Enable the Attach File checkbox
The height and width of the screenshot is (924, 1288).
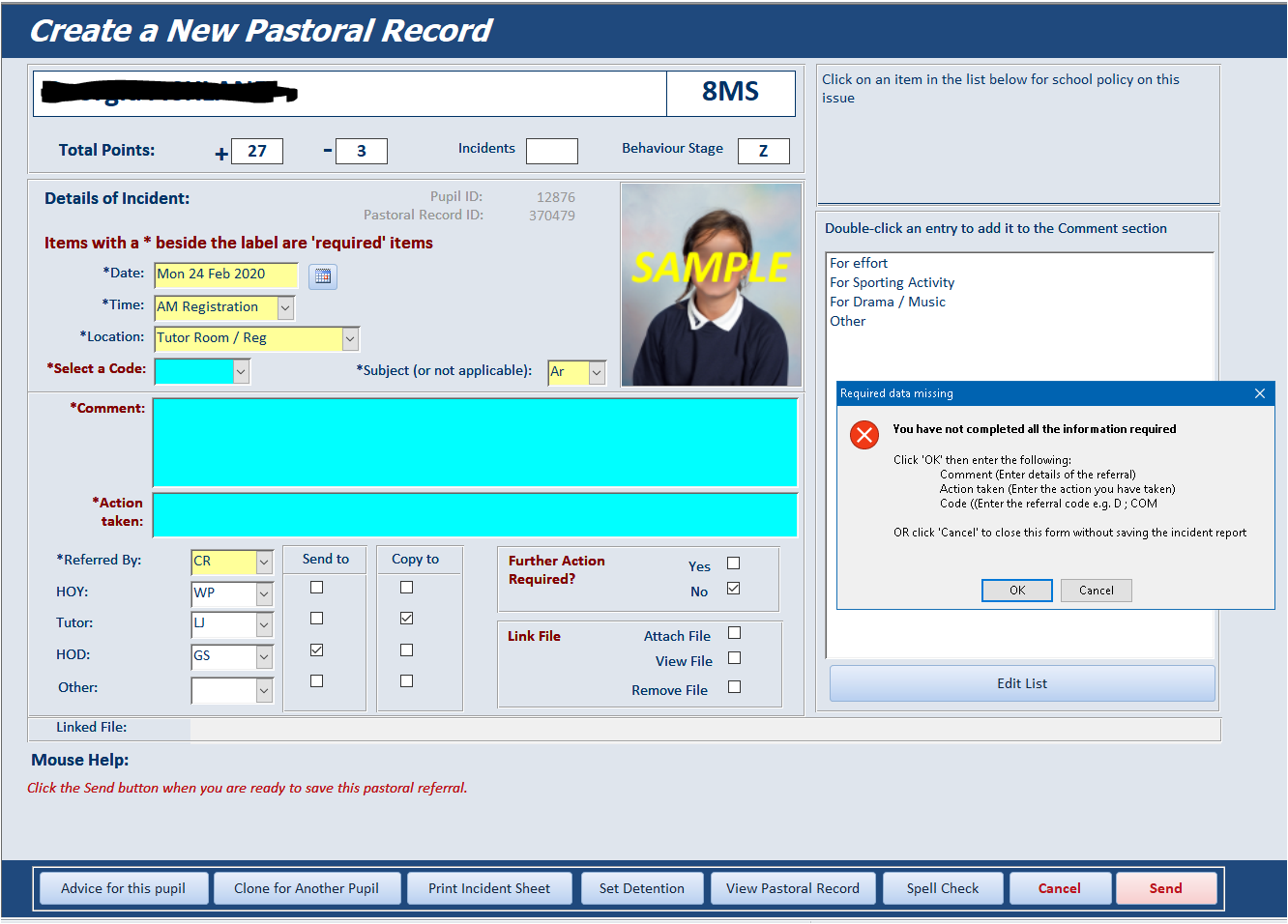734,632
